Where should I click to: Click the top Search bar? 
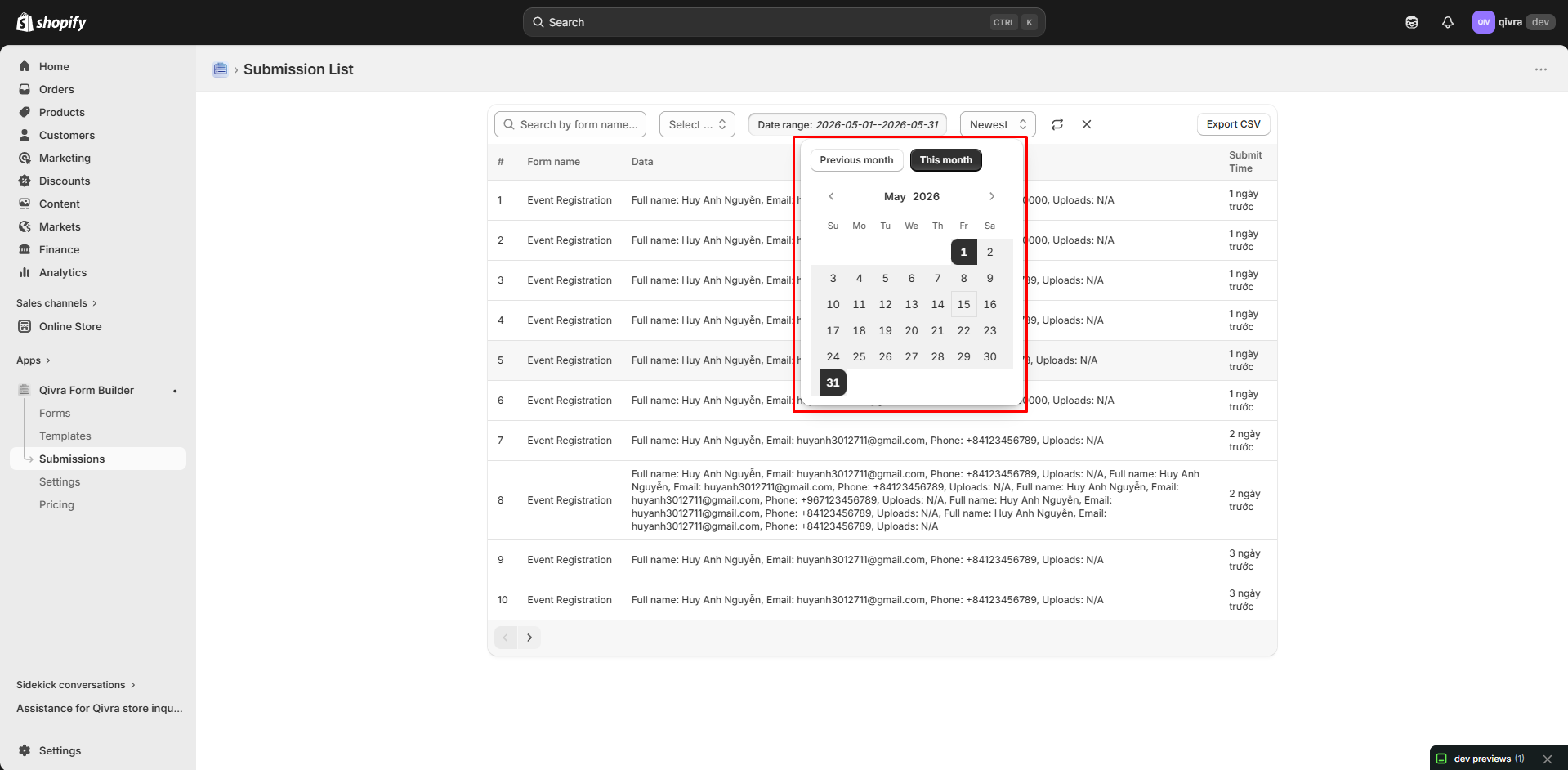(x=784, y=22)
